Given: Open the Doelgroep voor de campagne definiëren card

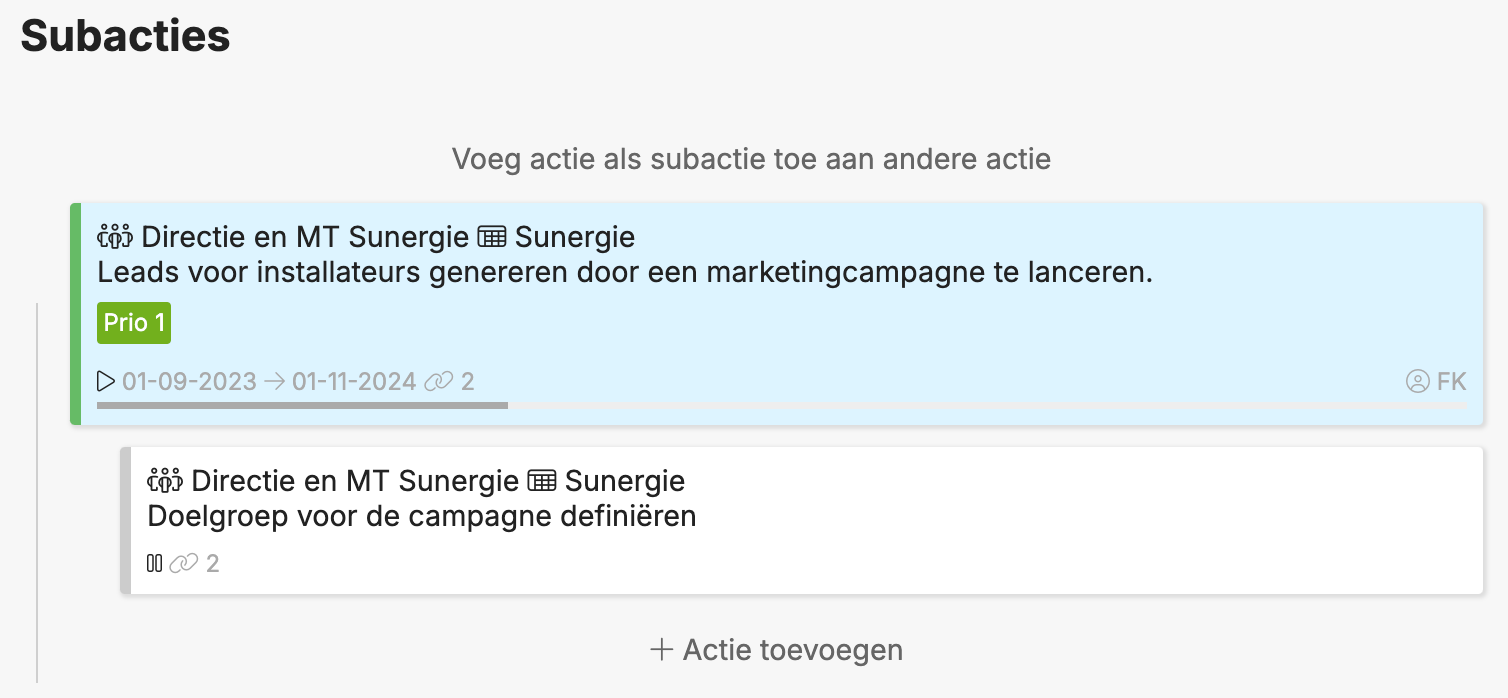Looking at the screenshot, I should [x=801, y=520].
